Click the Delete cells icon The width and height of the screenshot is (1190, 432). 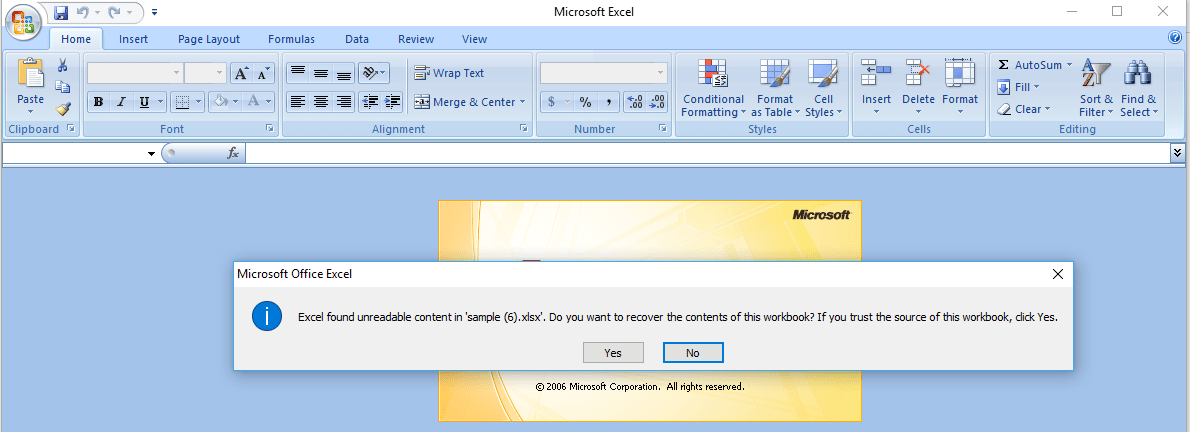tap(918, 74)
